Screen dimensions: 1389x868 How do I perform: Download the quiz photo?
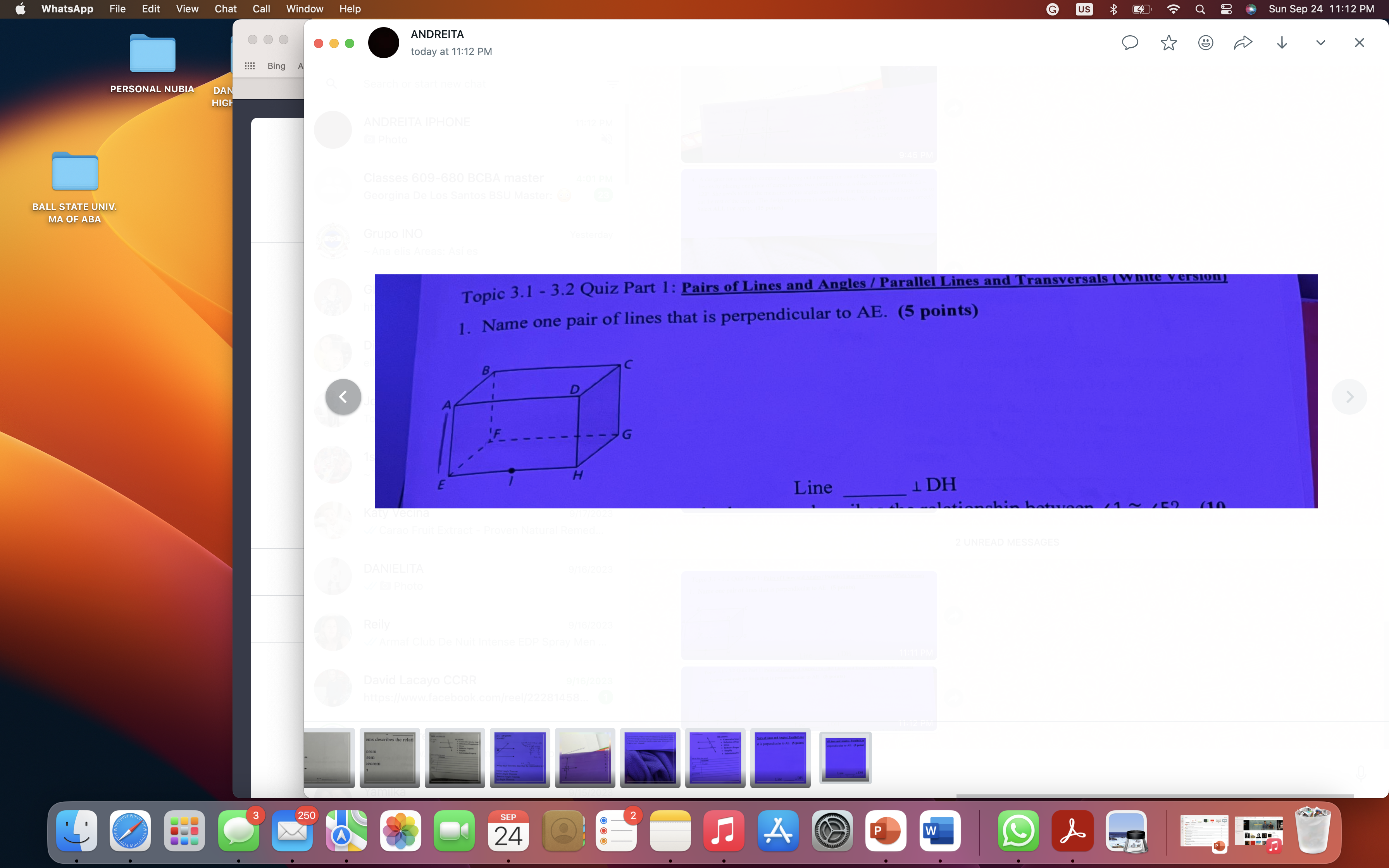[x=1281, y=42]
